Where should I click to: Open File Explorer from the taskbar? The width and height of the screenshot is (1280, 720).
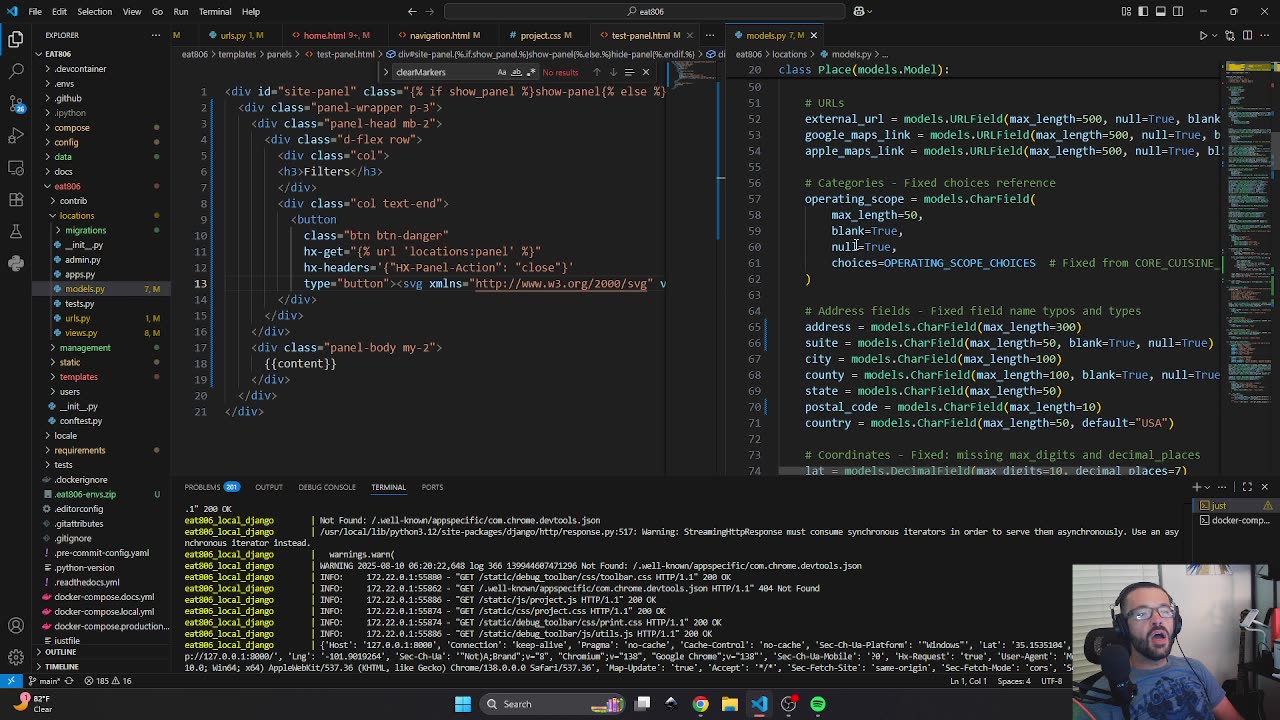point(729,704)
